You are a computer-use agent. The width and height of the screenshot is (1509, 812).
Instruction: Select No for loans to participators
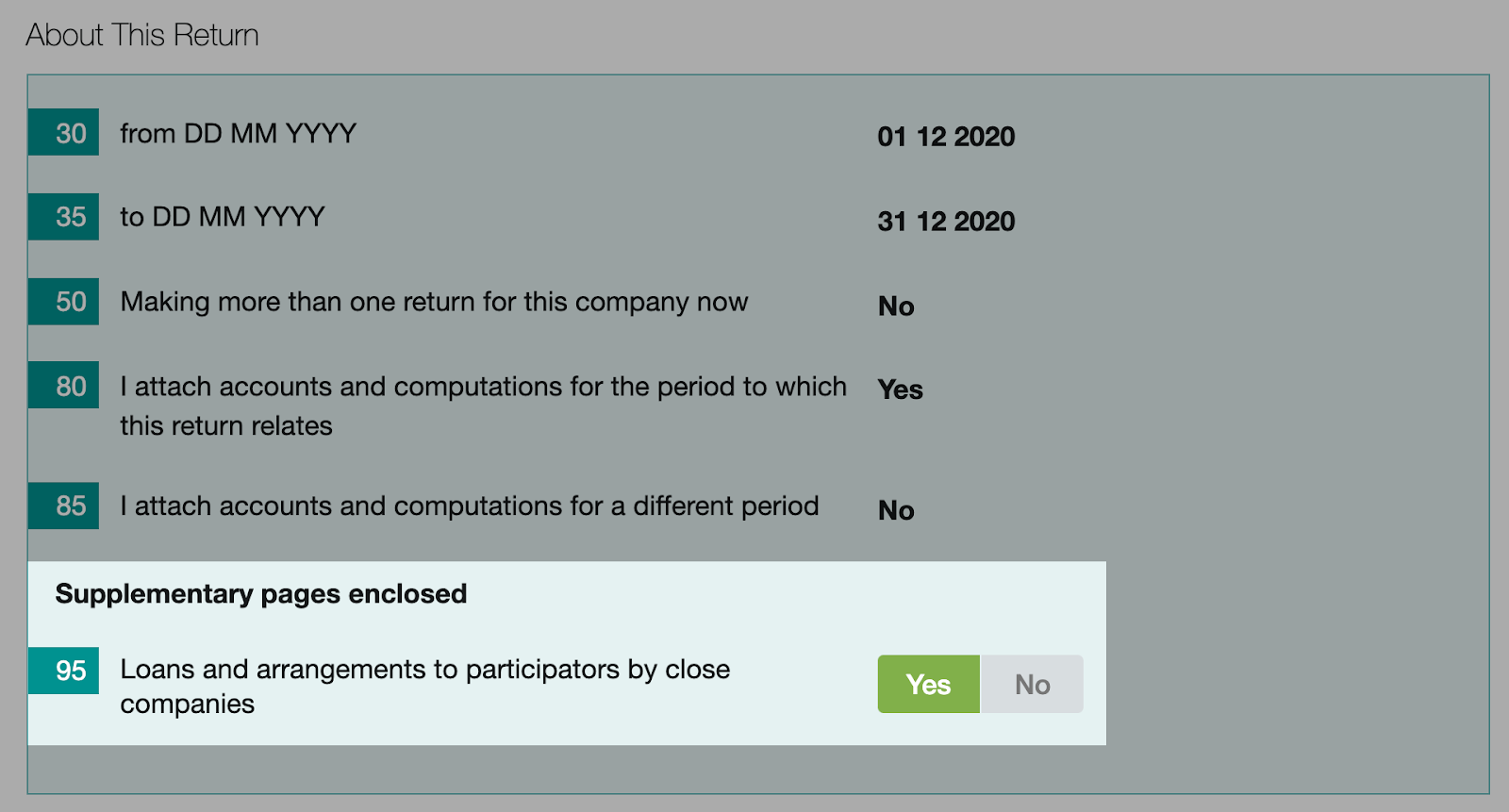1032,684
